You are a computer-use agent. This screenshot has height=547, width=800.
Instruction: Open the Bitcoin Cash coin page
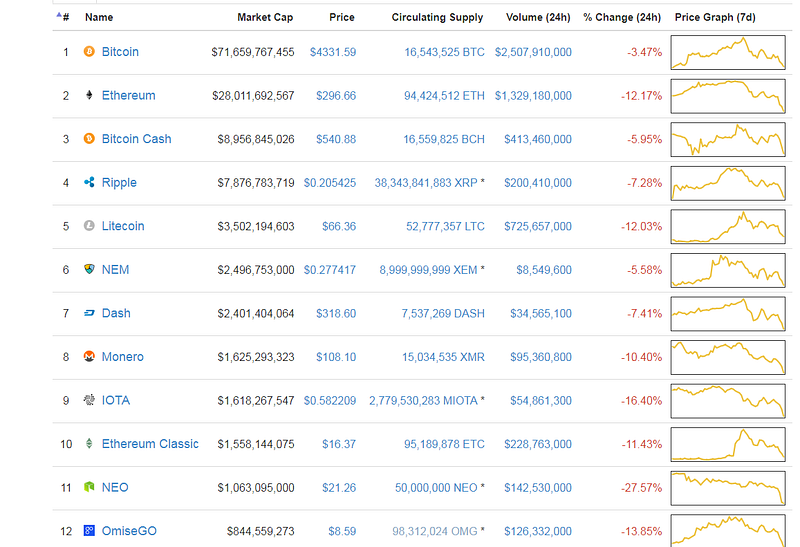click(136, 139)
